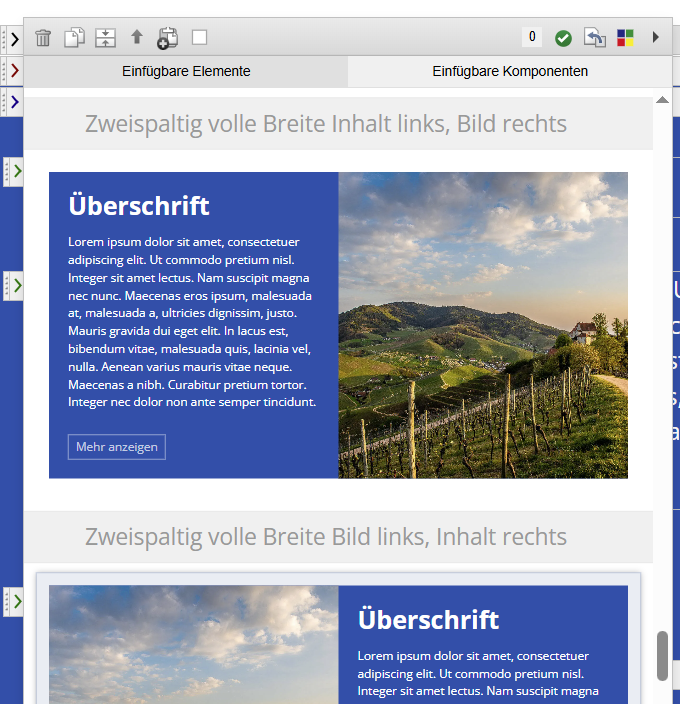Expand the dark blue chevron handle
The height and width of the screenshot is (704, 680).
click(14, 102)
